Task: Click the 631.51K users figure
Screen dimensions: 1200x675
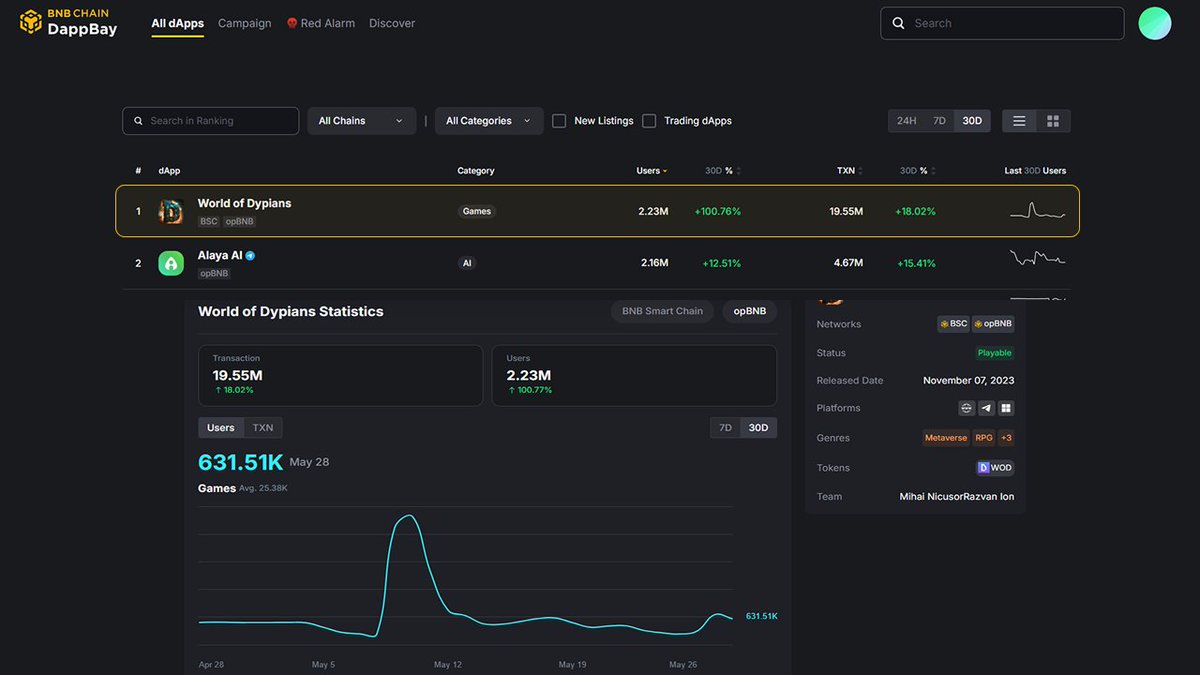Action: tap(241, 462)
